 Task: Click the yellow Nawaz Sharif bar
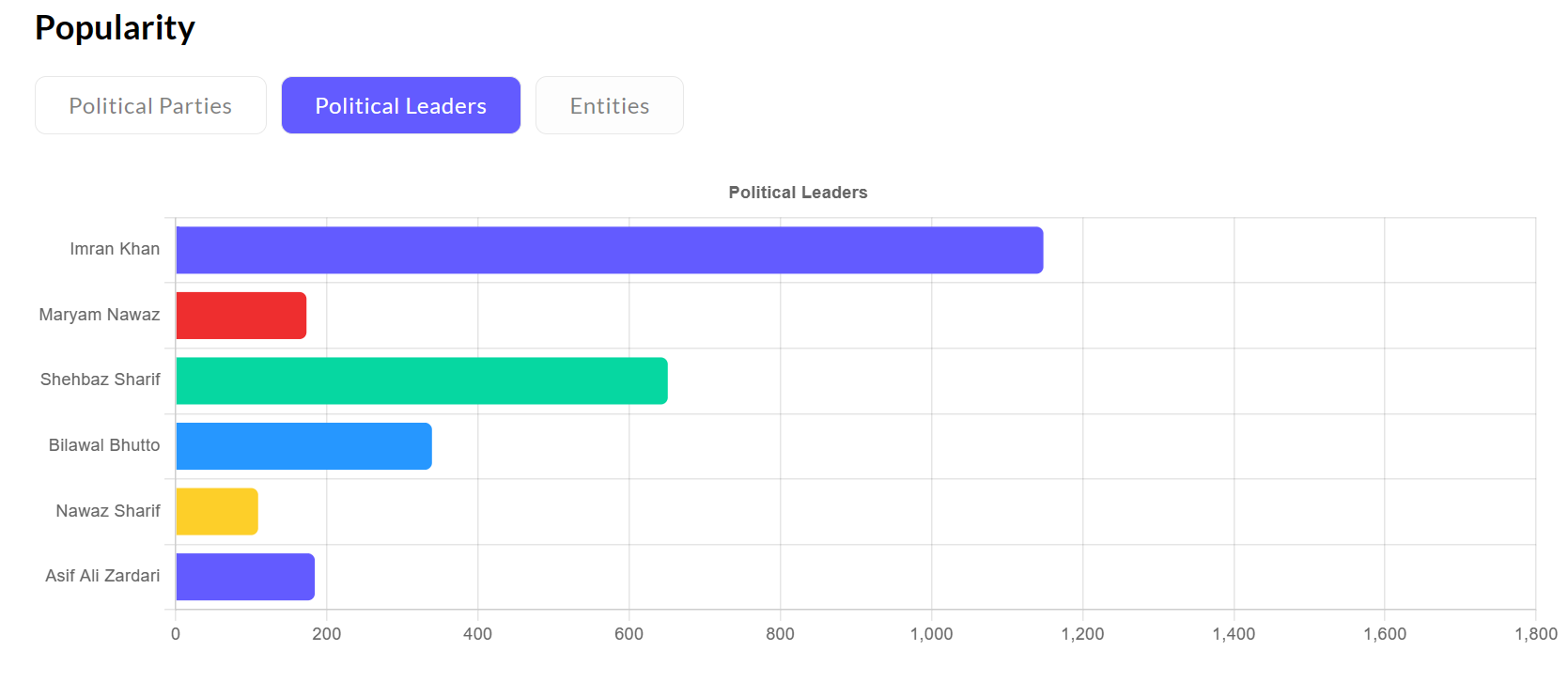tap(217, 511)
